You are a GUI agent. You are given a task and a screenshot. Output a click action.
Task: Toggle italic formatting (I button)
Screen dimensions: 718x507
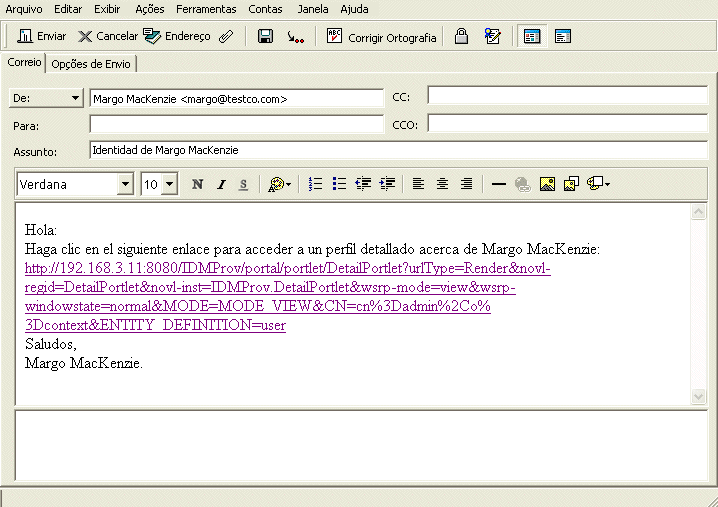coord(221,184)
